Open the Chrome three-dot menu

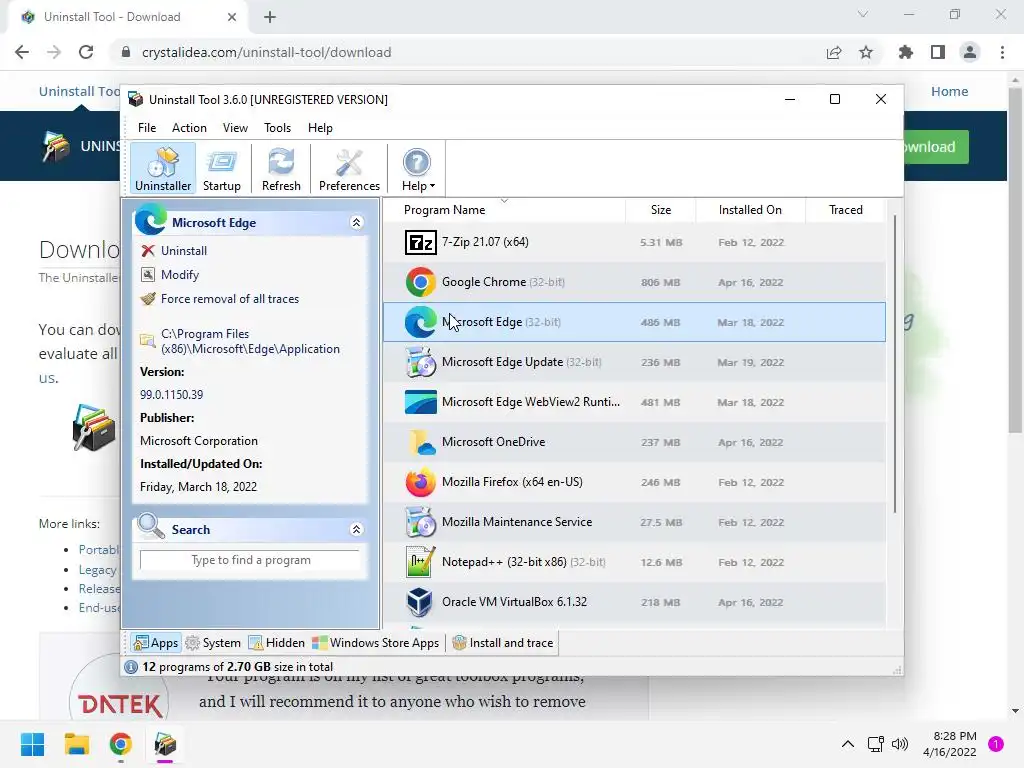pos(1002,52)
